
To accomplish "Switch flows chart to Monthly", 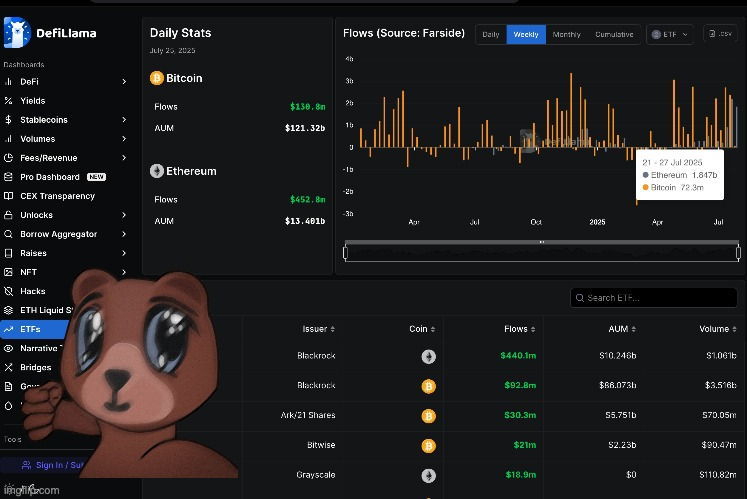I will pos(566,34).
